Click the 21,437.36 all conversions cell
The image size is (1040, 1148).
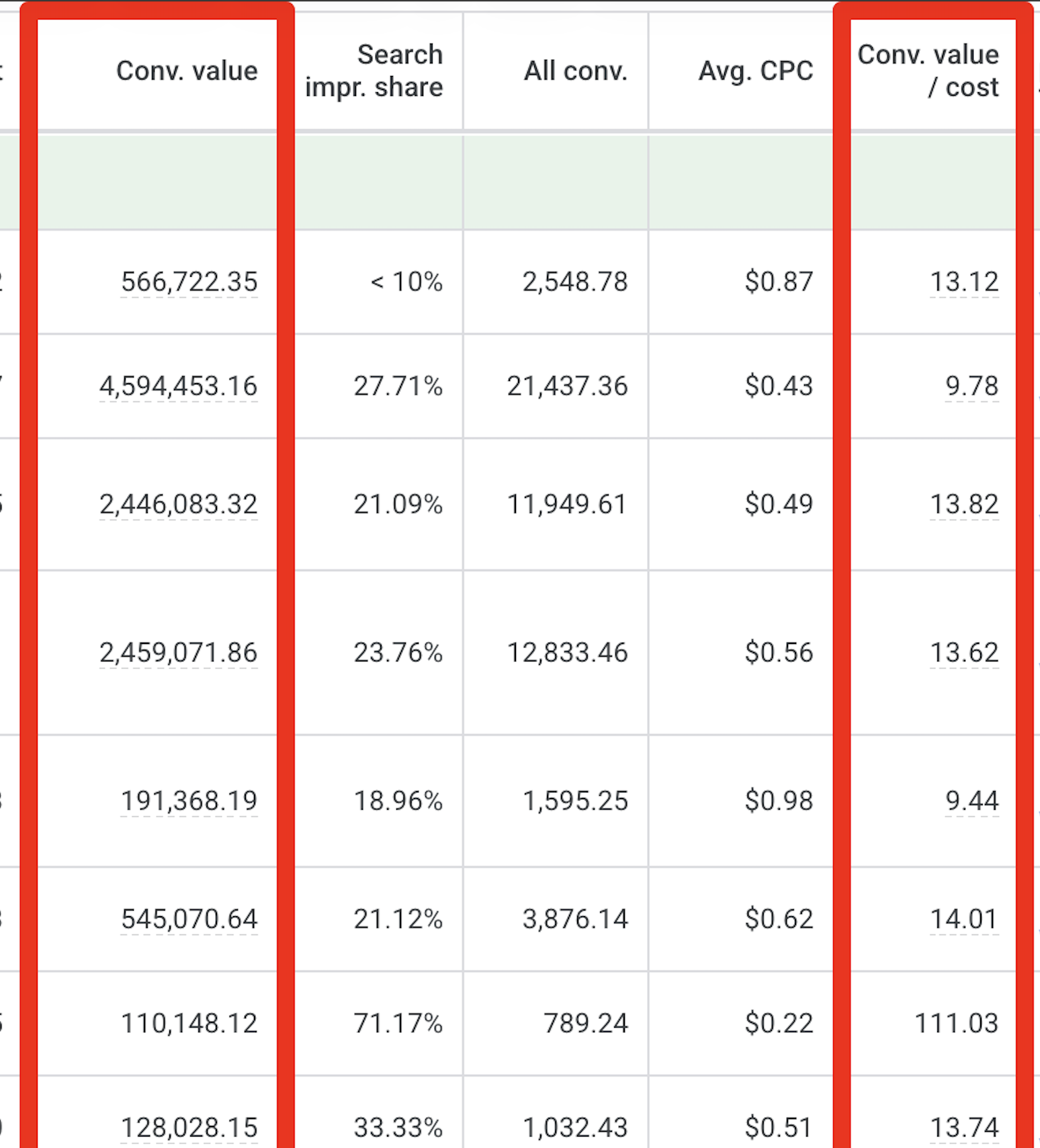(x=568, y=386)
